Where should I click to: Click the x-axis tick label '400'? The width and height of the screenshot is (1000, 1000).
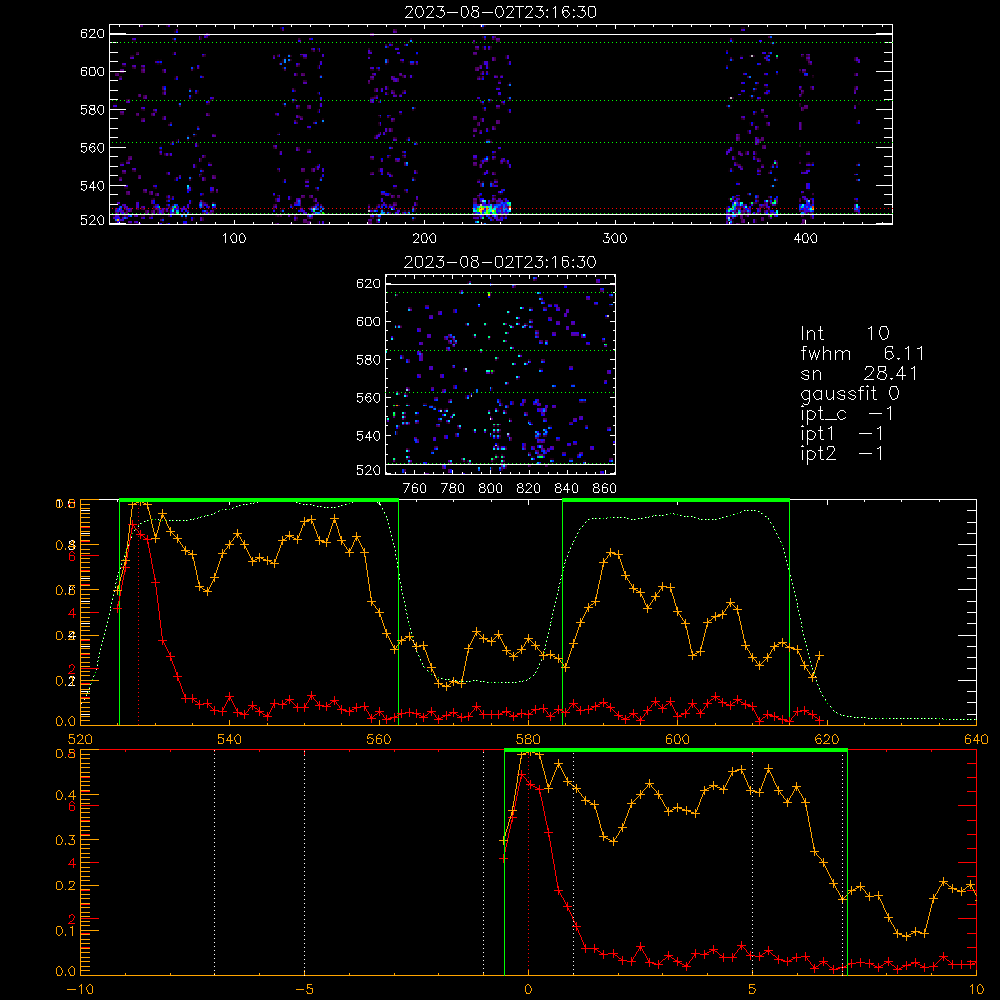tap(805, 239)
